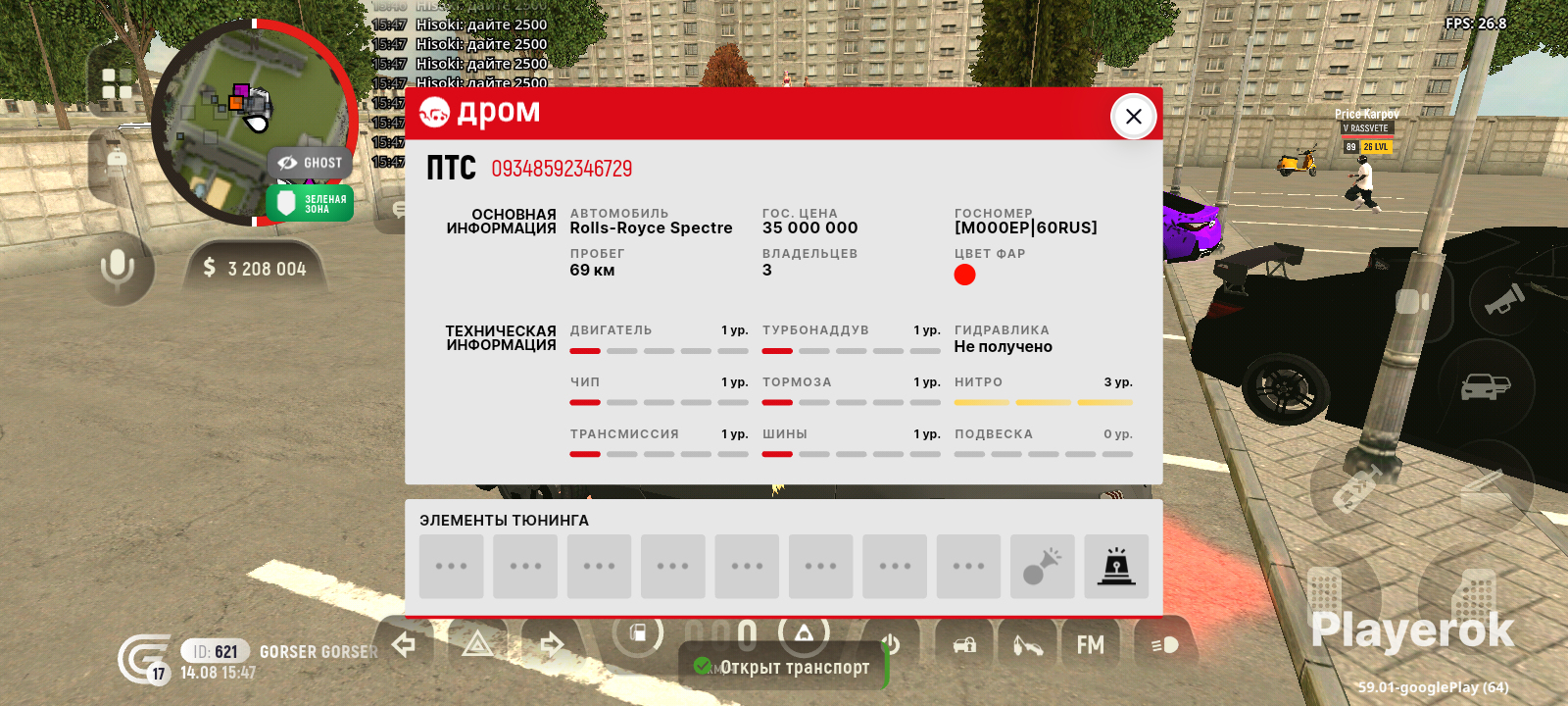Image resolution: width=1568 pixels, height=706 pixels.
Task: Tap the car key fob button
Action: (1357, 487)
